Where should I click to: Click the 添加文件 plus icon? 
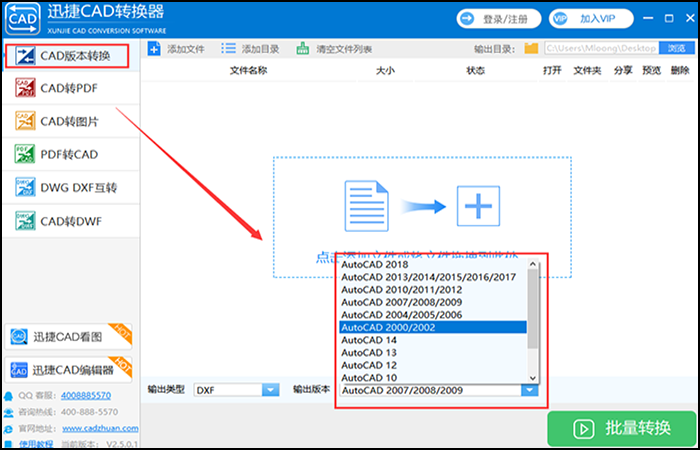pyautogui.click(x=154, y=49)
